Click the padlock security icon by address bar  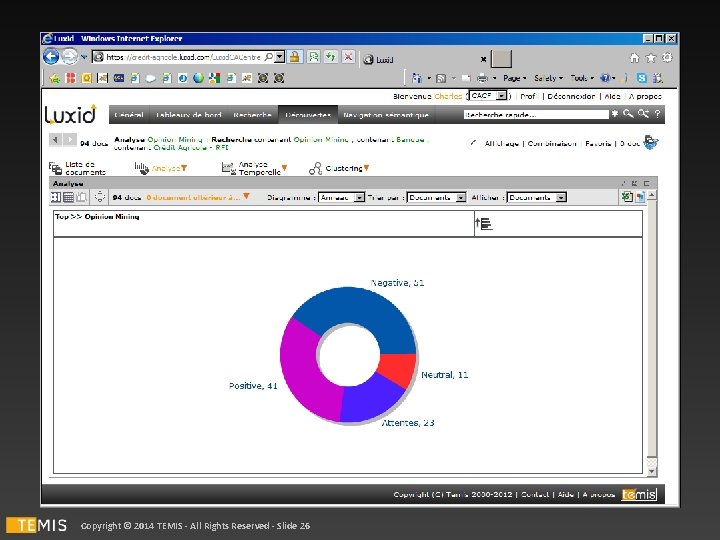(295, 57)
